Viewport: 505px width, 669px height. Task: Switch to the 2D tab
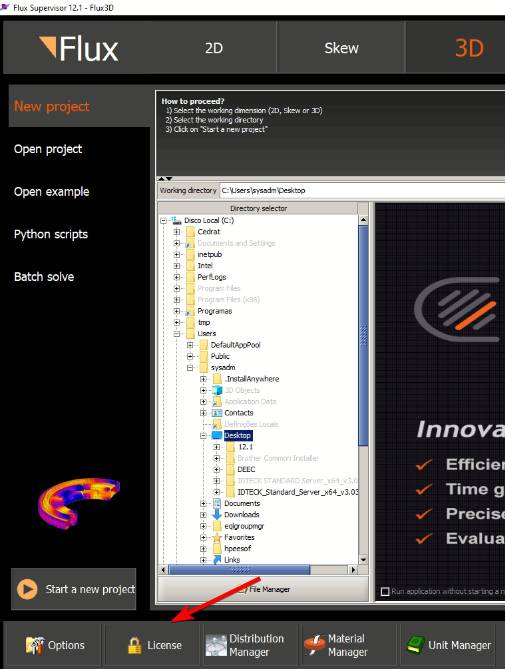click(214, 48)
